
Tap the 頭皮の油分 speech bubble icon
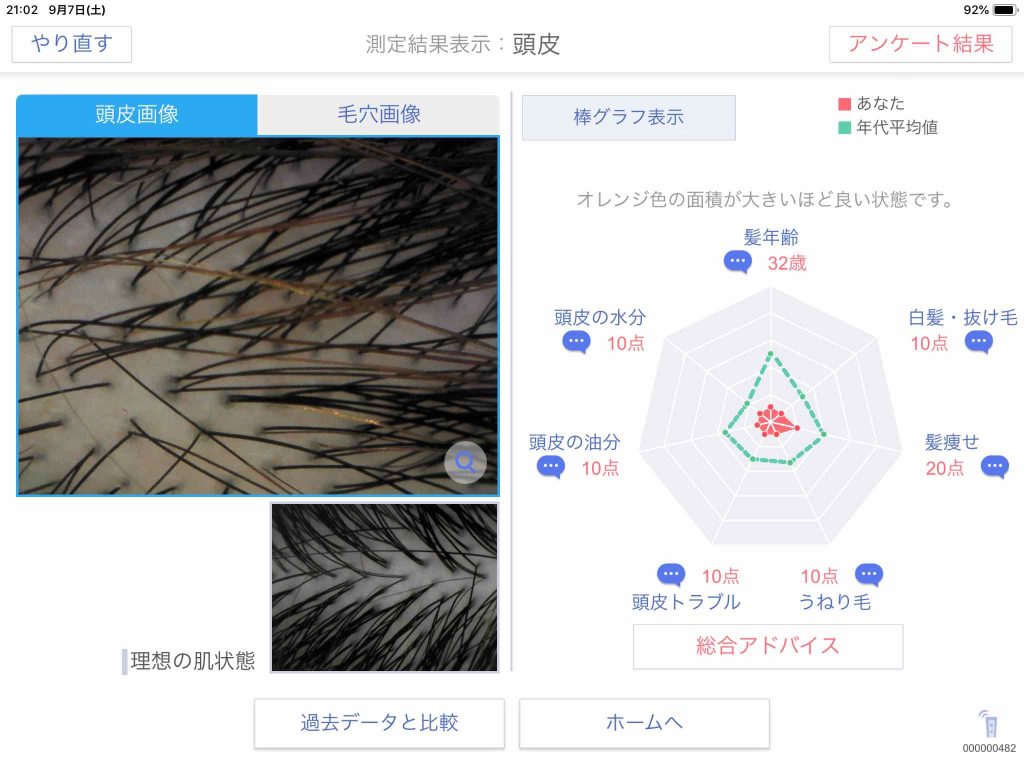(x=551, y=467)
